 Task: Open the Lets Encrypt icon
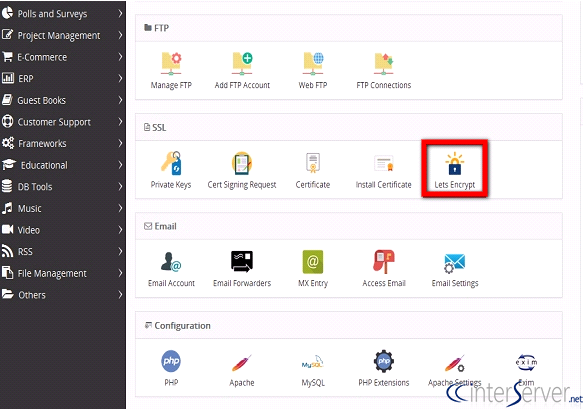[x=455, y=163]
